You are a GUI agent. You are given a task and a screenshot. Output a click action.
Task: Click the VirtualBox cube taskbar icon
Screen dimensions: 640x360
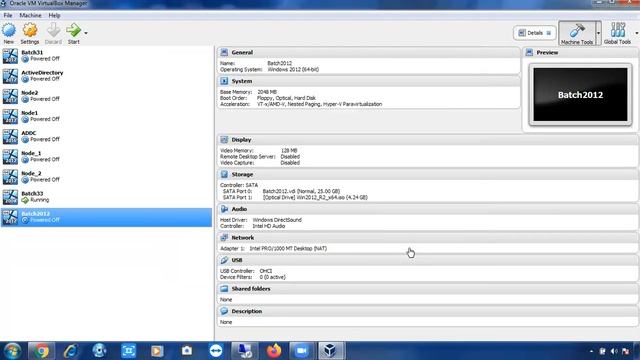(330, 351)
